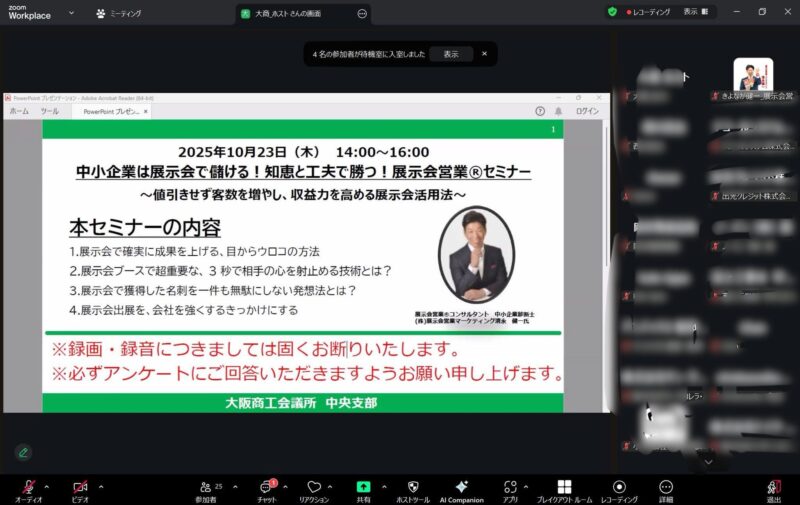Image resolution: width=800 pixels, height=505 pixels.
Task: Expand the video options arrow next to ビデオ
Action: point(100,486)
